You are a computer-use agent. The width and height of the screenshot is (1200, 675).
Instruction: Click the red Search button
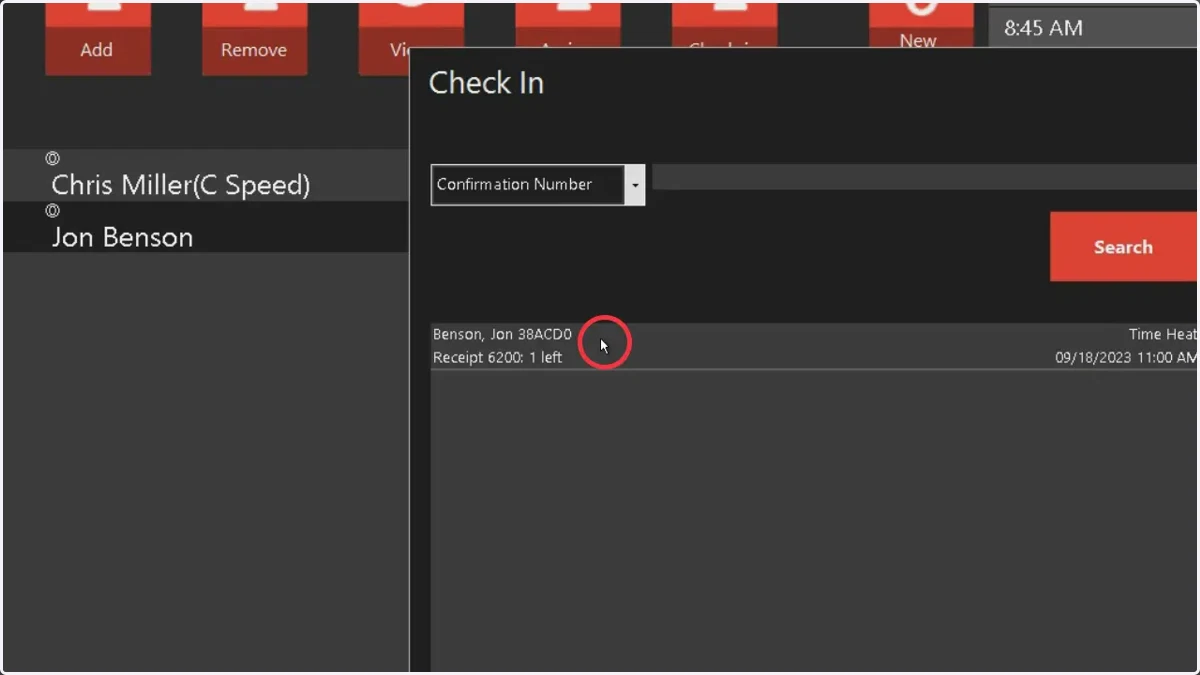point(1123,247)
